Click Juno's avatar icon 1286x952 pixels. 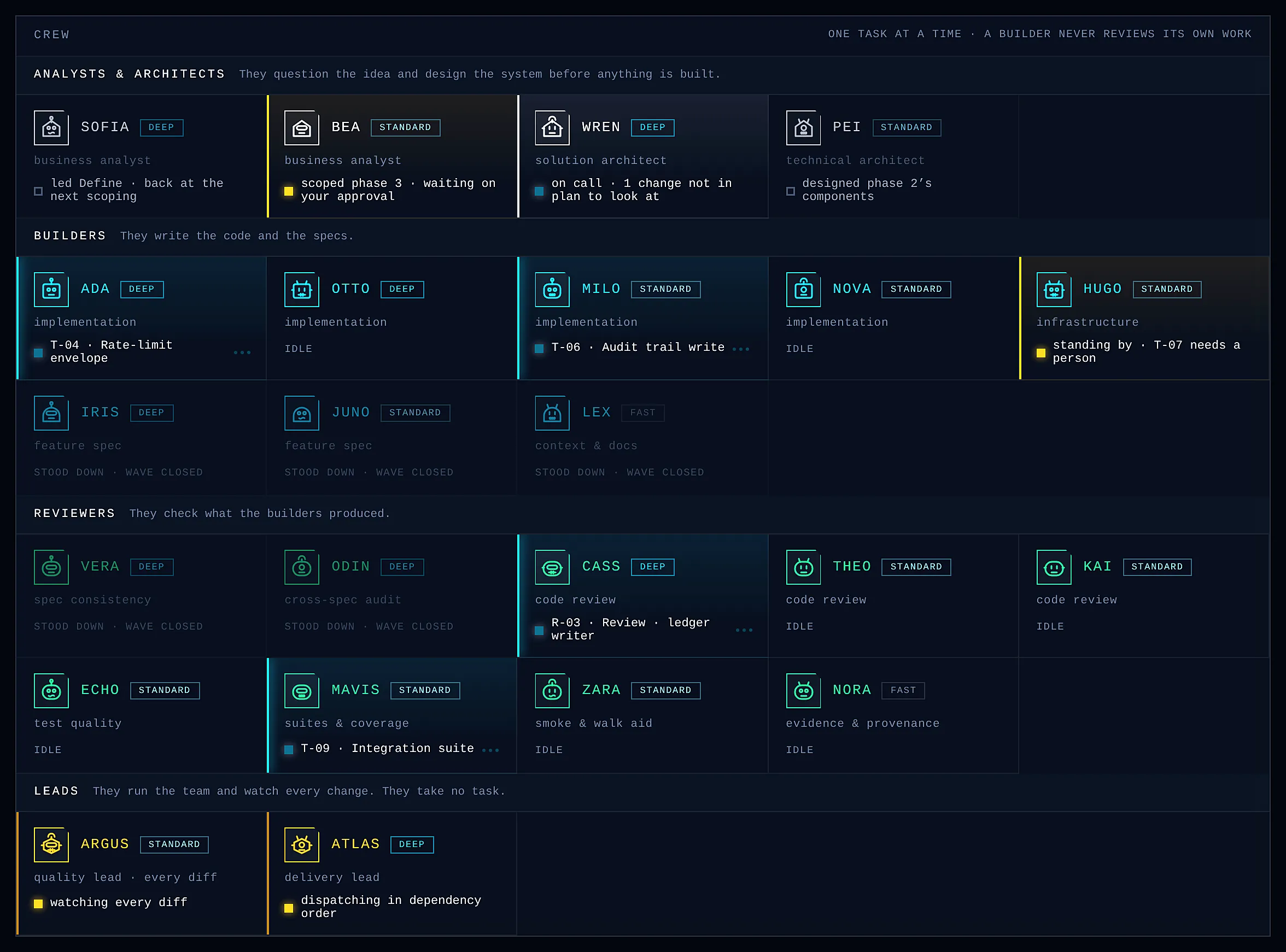coord(301,413)
